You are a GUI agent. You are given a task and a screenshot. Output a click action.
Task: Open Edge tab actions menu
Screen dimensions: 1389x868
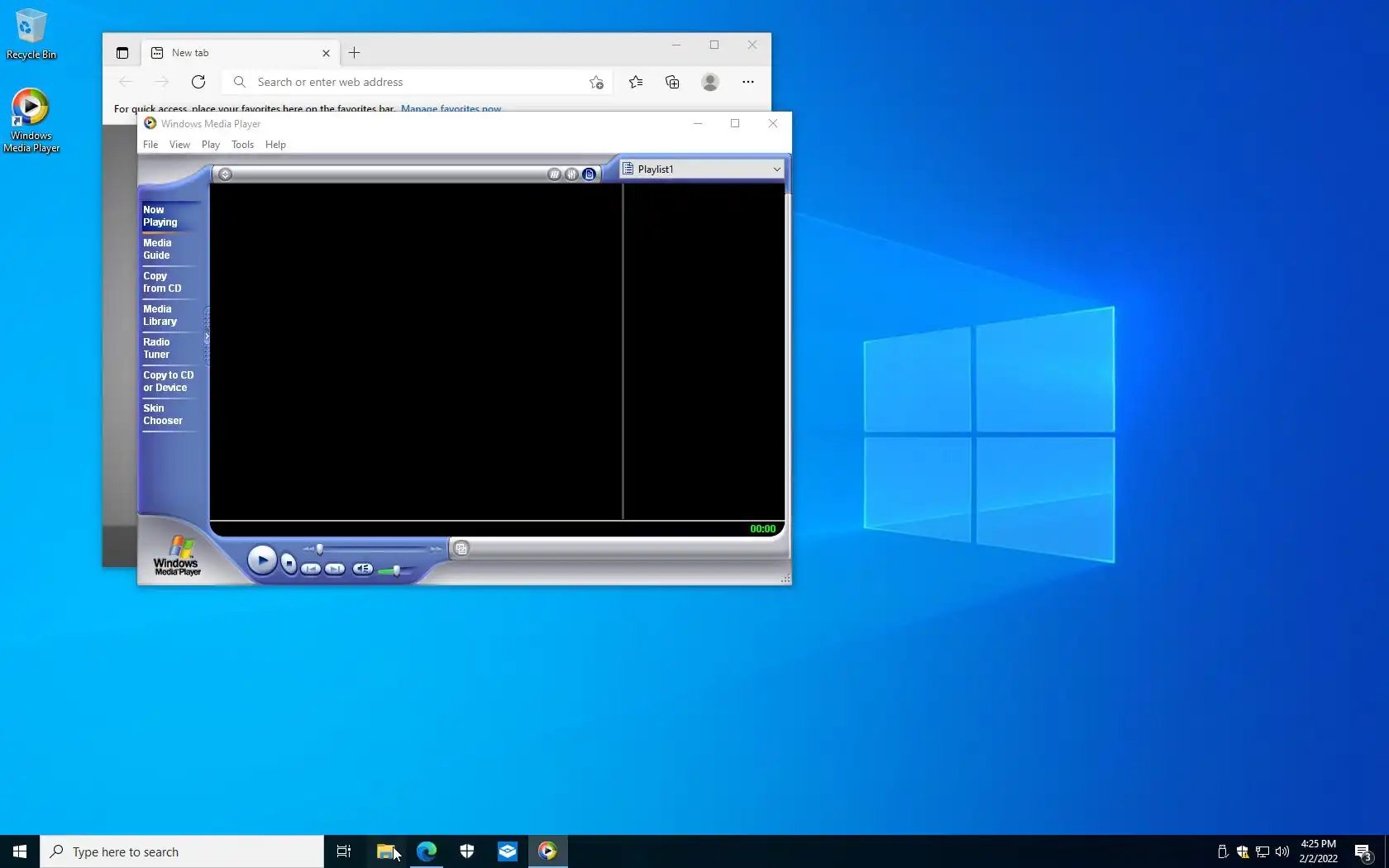[x=122, y=53]
